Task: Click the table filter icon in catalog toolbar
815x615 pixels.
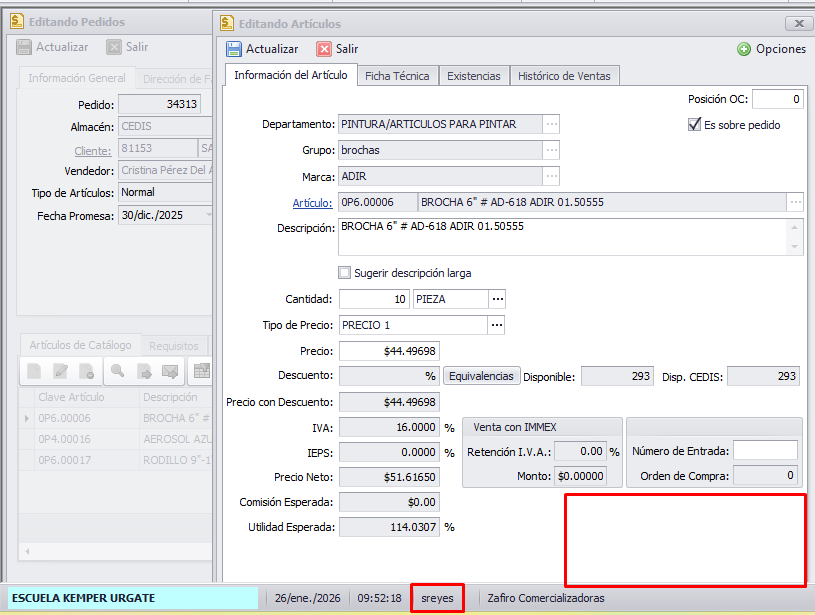Action: 201,371
